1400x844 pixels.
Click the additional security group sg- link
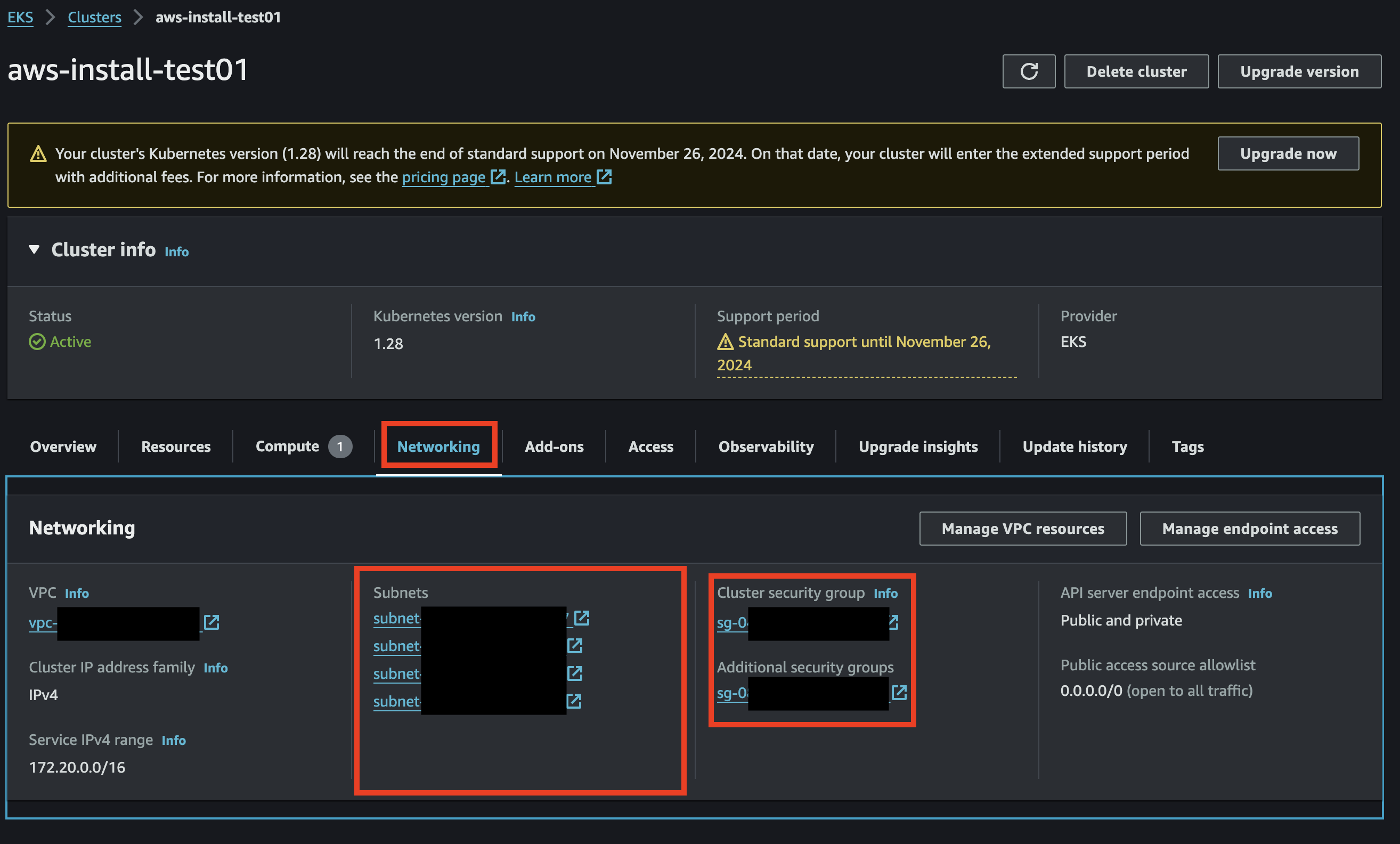pos(732,692)
